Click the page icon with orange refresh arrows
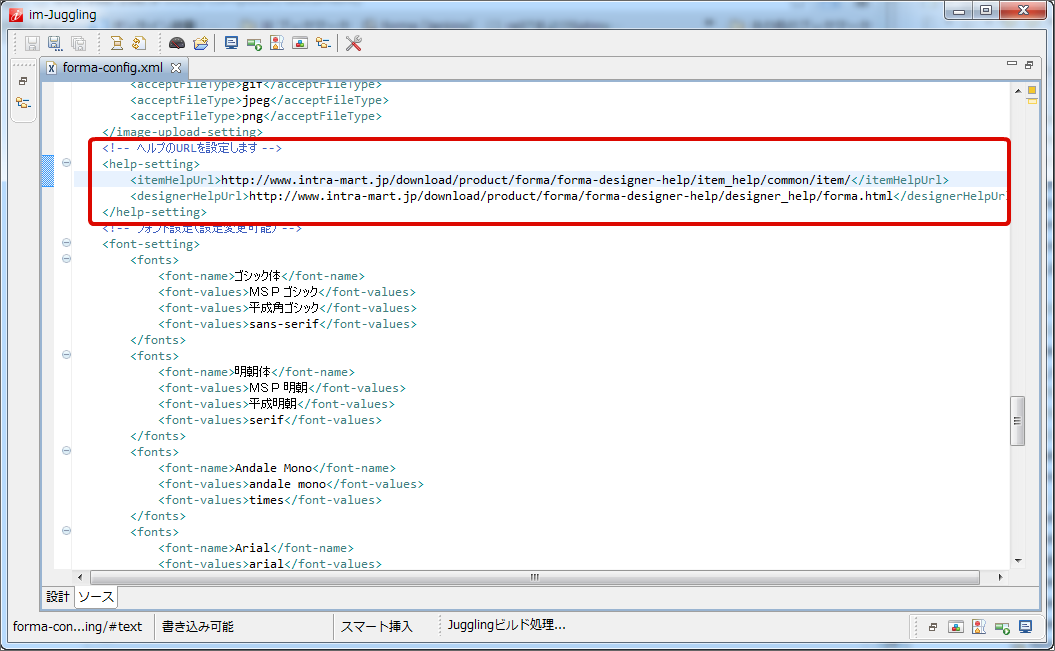1055x651 pixels. pyautogui.click(x=139, y=44)
